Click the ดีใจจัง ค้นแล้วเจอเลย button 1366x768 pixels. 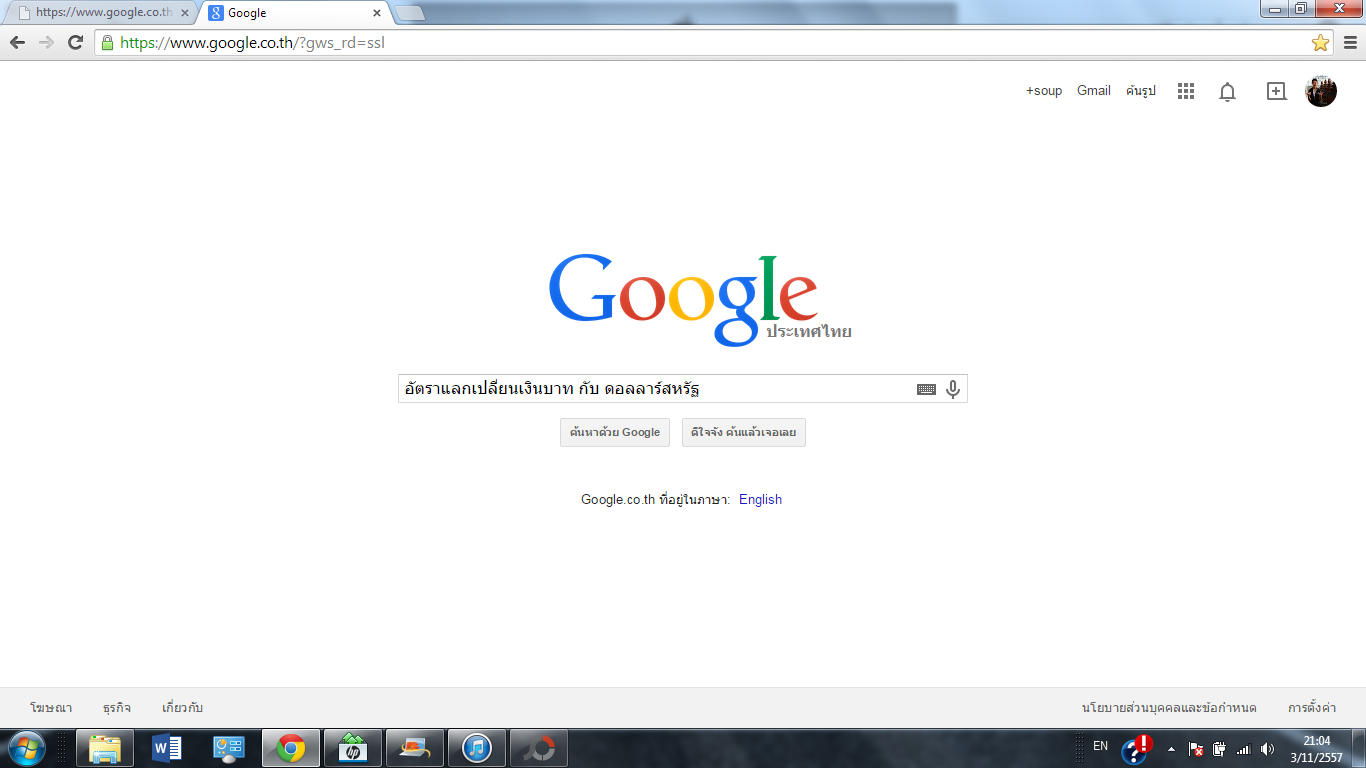coord(744,432)
